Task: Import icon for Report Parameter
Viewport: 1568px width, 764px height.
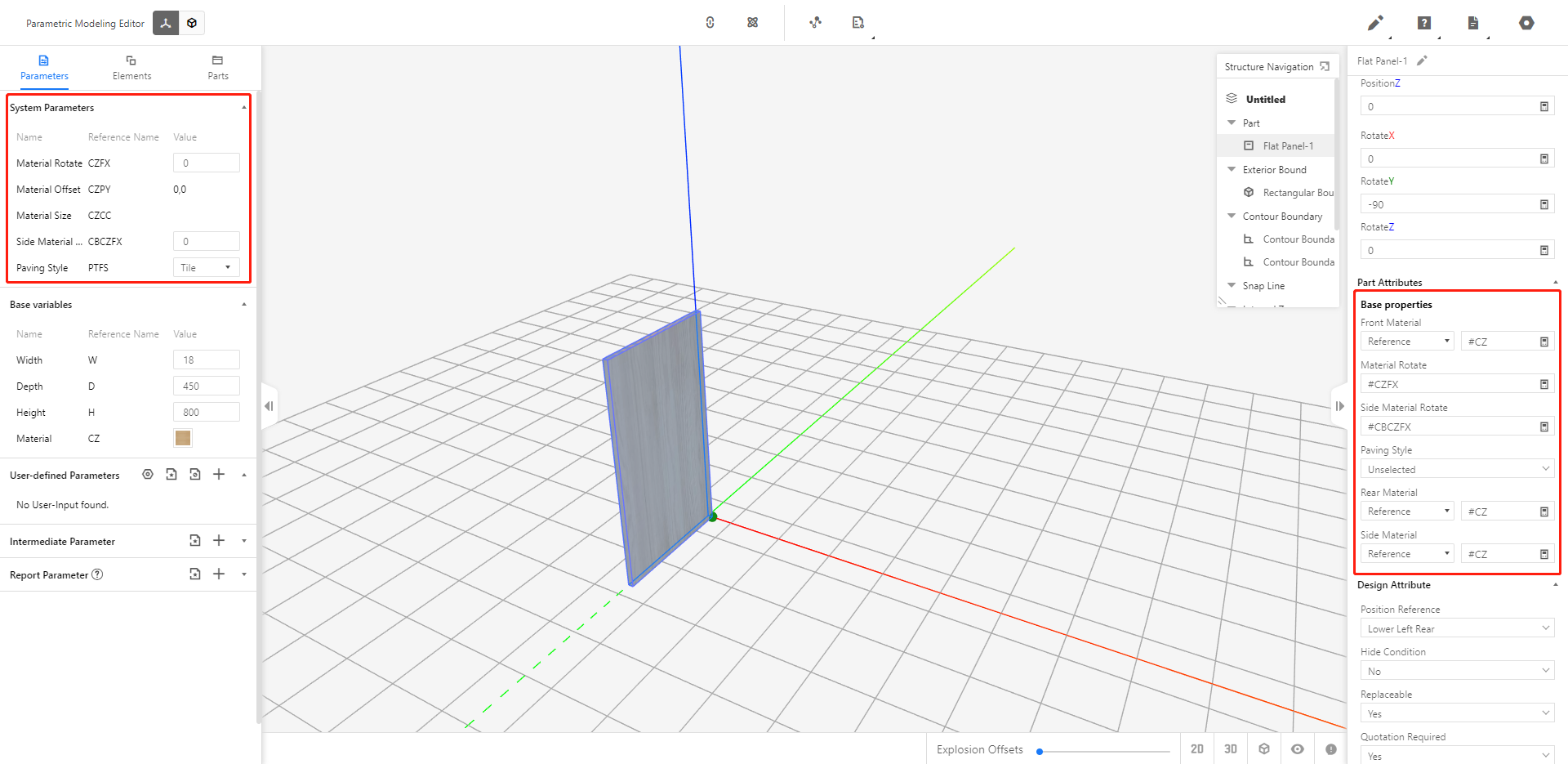Action: click(195, 574)
